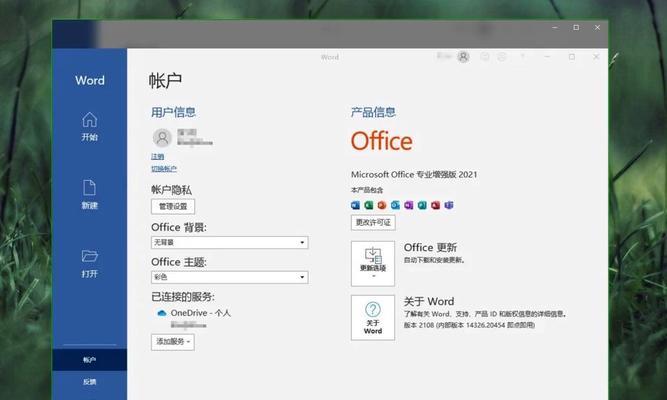Minimize the outer window

click(555, 27)
